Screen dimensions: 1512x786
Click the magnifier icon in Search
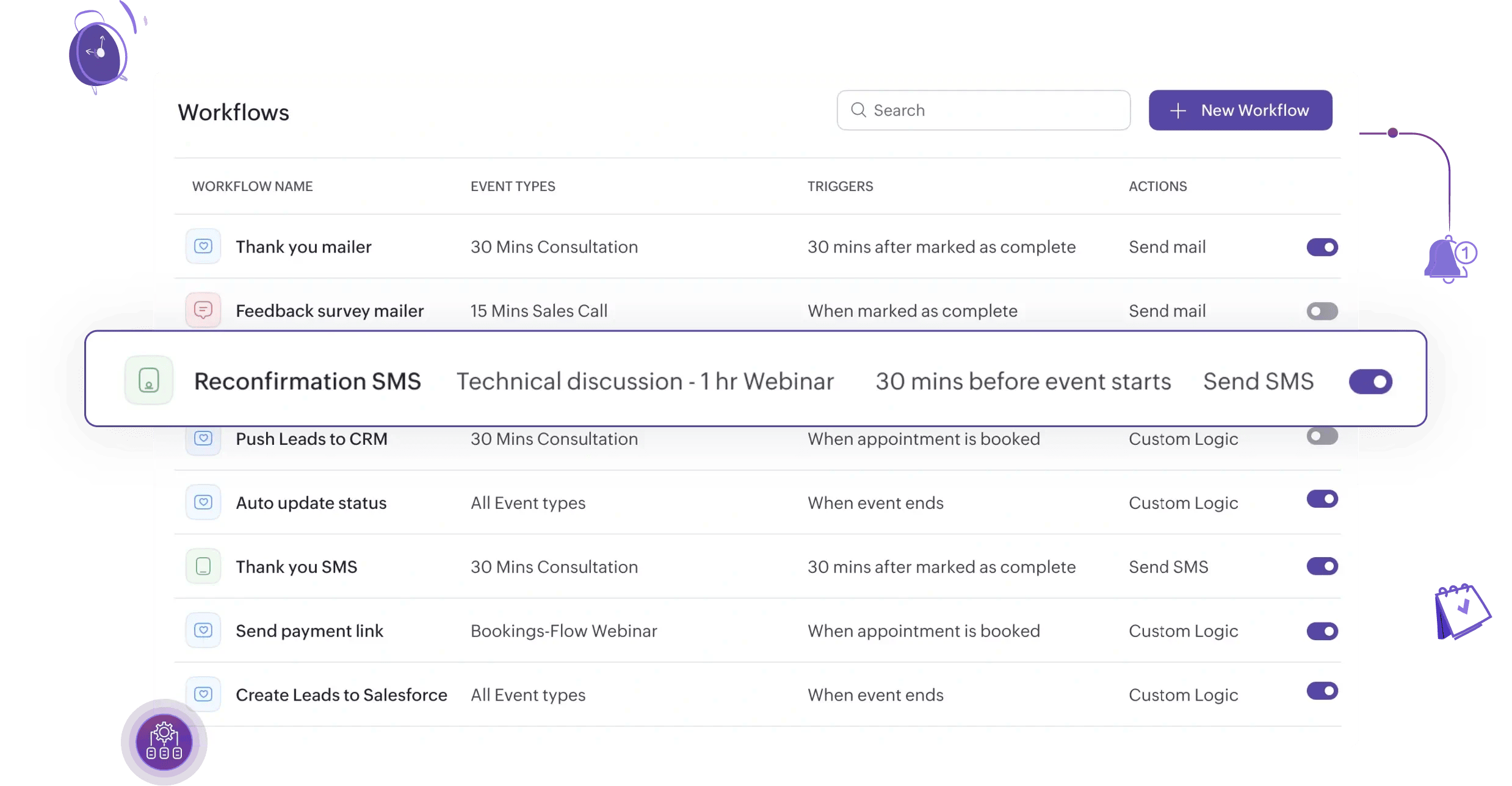858,110
